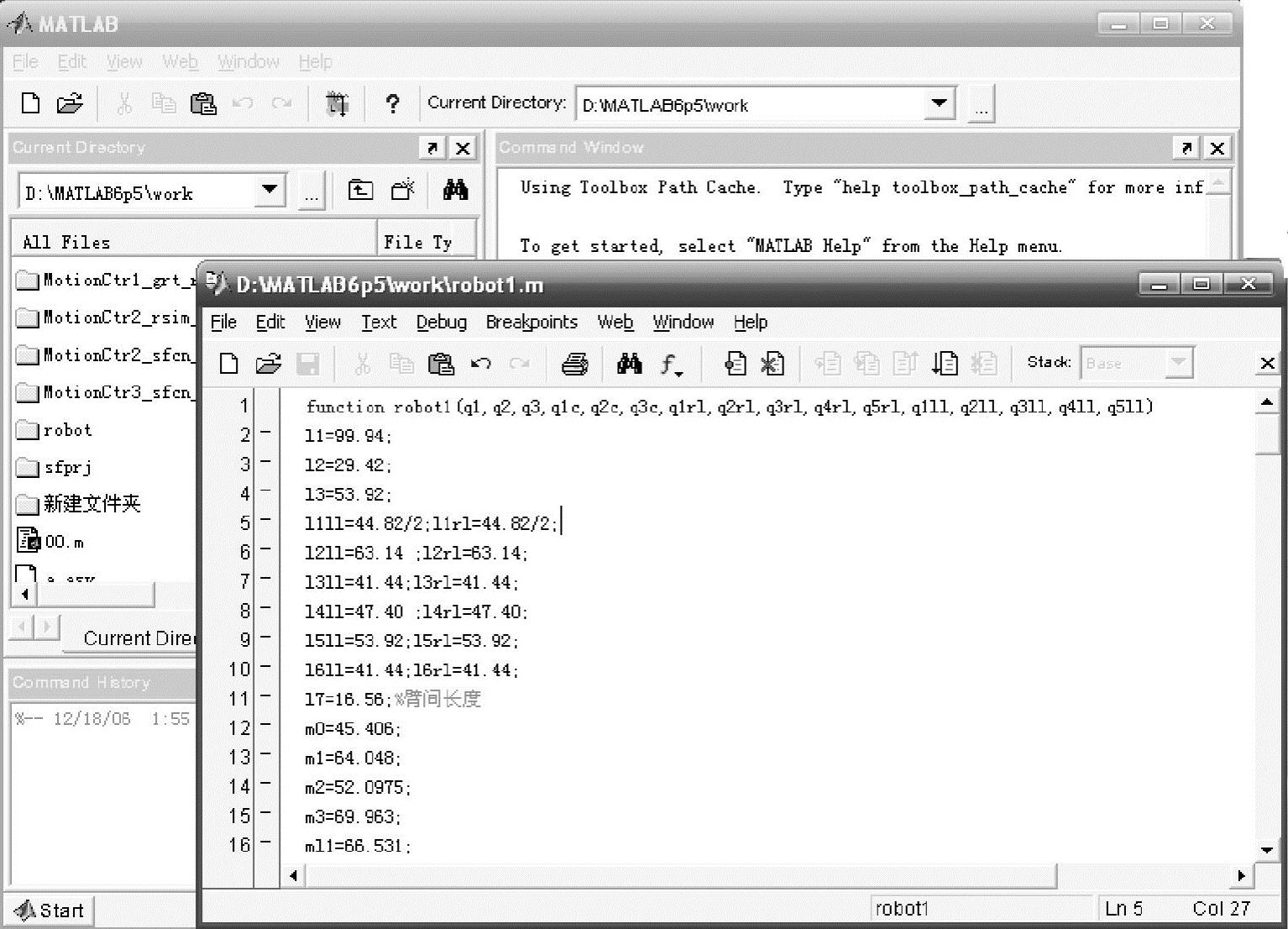Click function robot1 definition line
Screen dimensions: 1288x929
tap(730, 407)
